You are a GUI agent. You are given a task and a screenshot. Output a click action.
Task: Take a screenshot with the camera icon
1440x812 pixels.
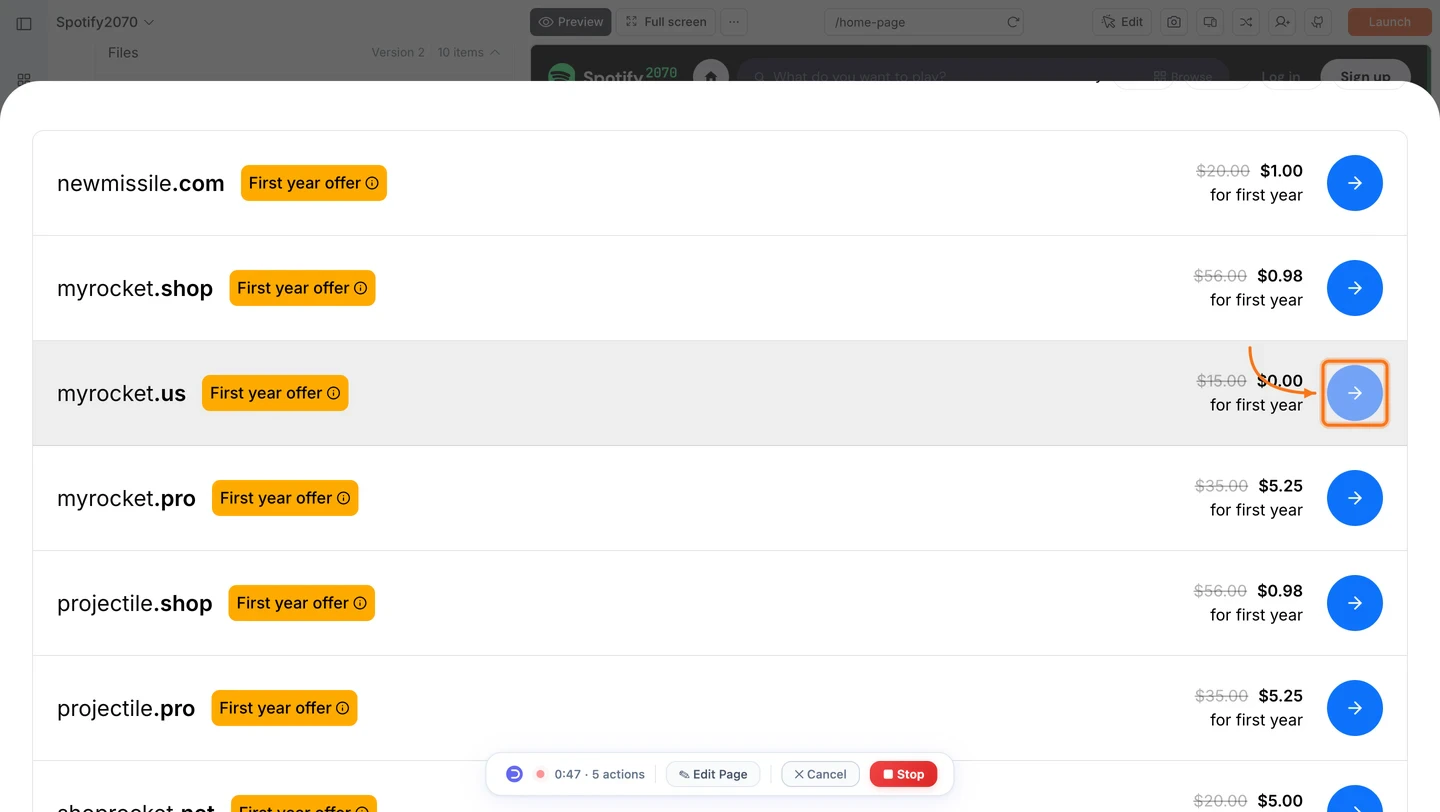coord(1173,21)
